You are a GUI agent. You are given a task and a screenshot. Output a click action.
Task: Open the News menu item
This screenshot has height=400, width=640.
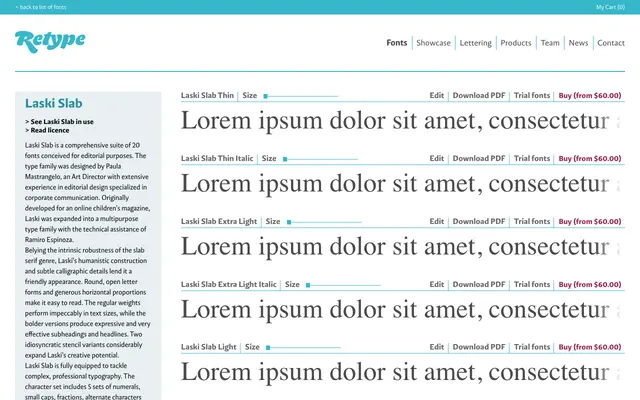point(578,43)
